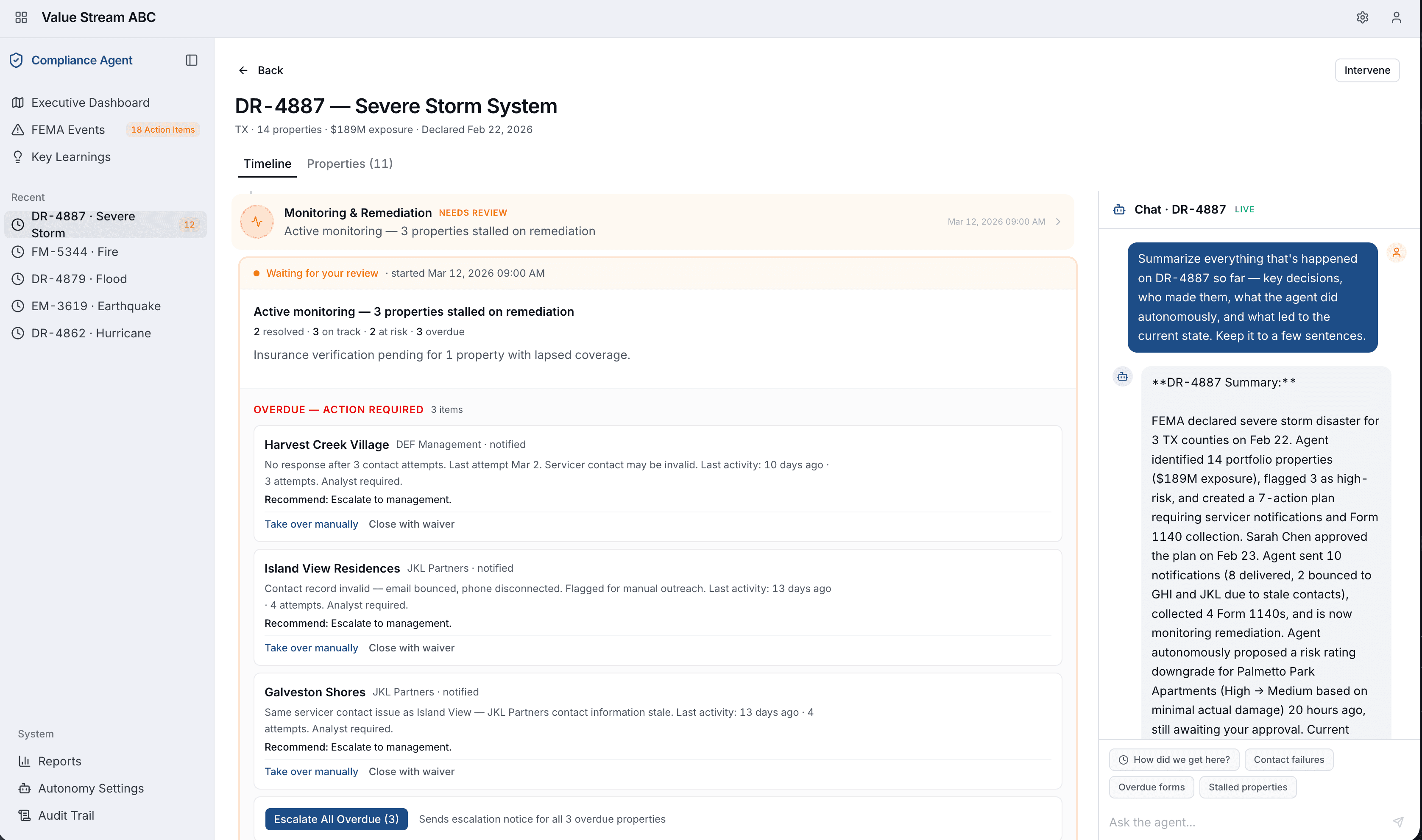Open the settings gear icon
The width and height of the screenshot is (1422, 840).
click(x=1363, y=17)
